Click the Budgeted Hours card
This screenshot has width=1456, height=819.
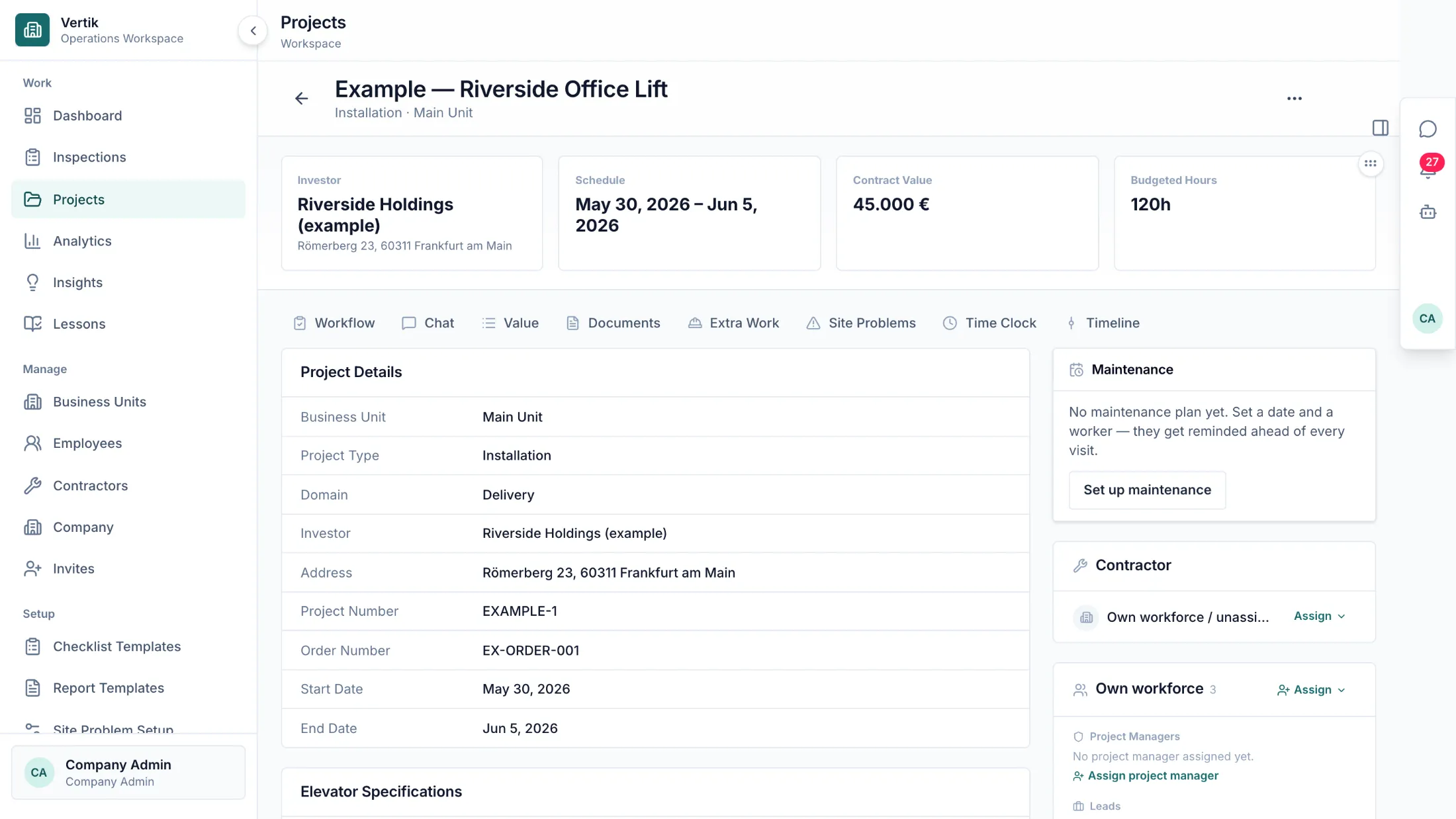click(1245, 213)
